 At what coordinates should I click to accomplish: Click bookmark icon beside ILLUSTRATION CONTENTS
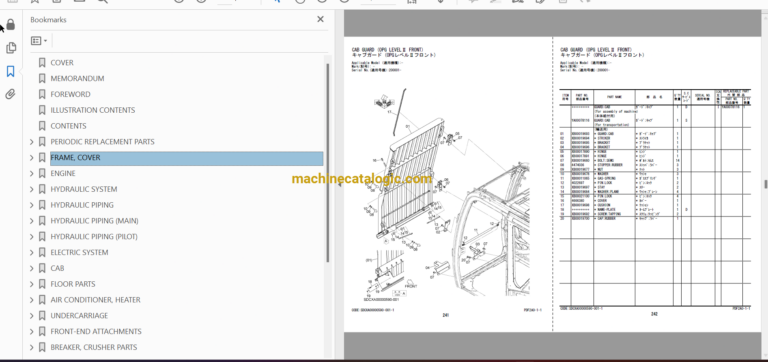click(x=42, y=110)
